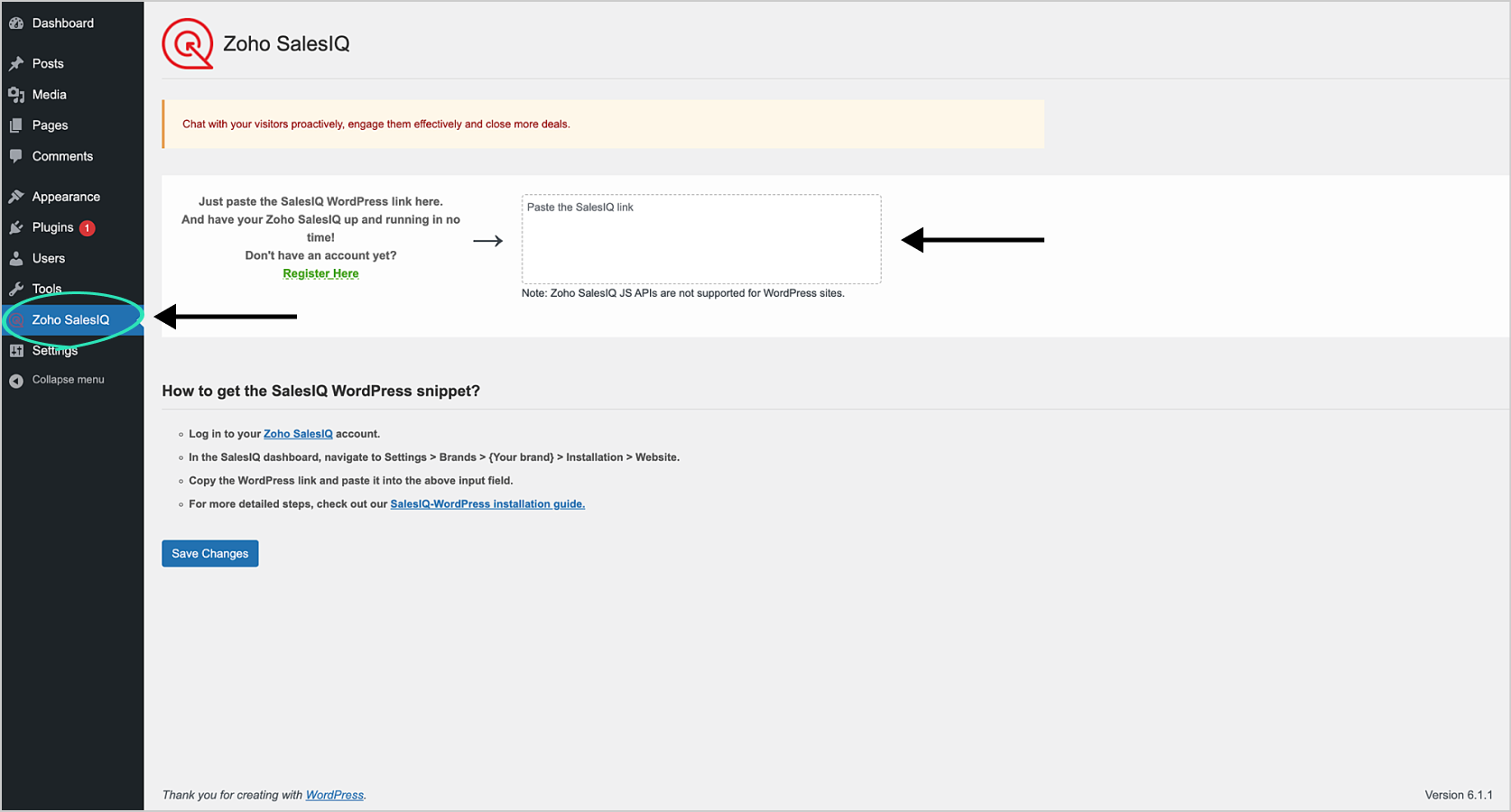Click the Tools wrench icon
Viewport: 1511px width, 812px height.
click(16, 290)
